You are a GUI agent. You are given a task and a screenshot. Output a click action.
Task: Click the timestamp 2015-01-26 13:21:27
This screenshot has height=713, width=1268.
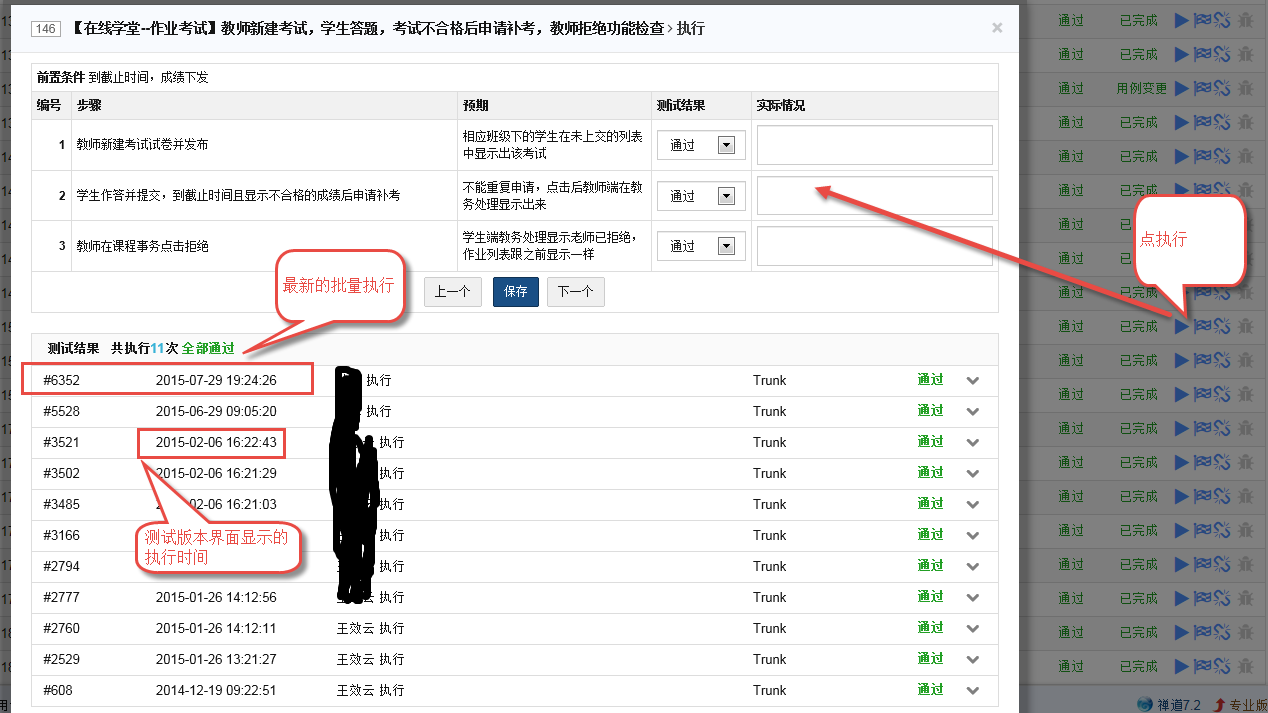(216, 659)
